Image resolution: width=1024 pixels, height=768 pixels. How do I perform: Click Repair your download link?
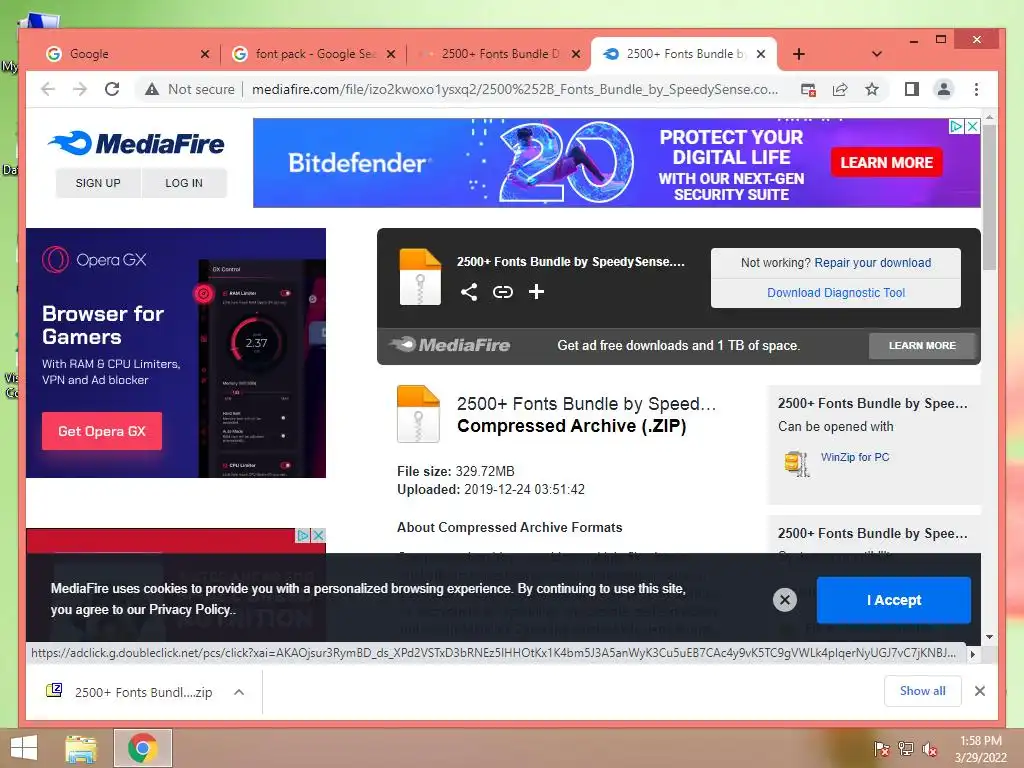pyautogui.click(x=872, y=263)
